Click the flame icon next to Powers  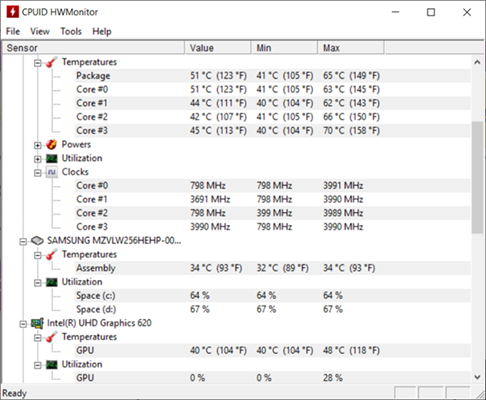pyautogui.click(x=51, y=144)
